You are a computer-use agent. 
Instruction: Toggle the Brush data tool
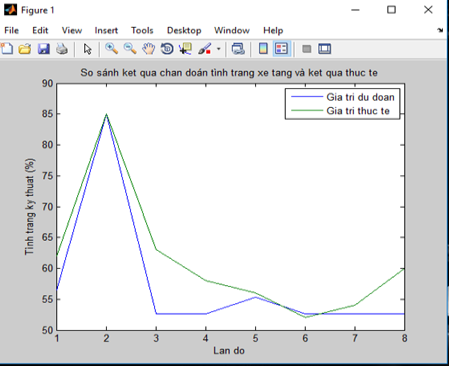[x=204, y=49]
